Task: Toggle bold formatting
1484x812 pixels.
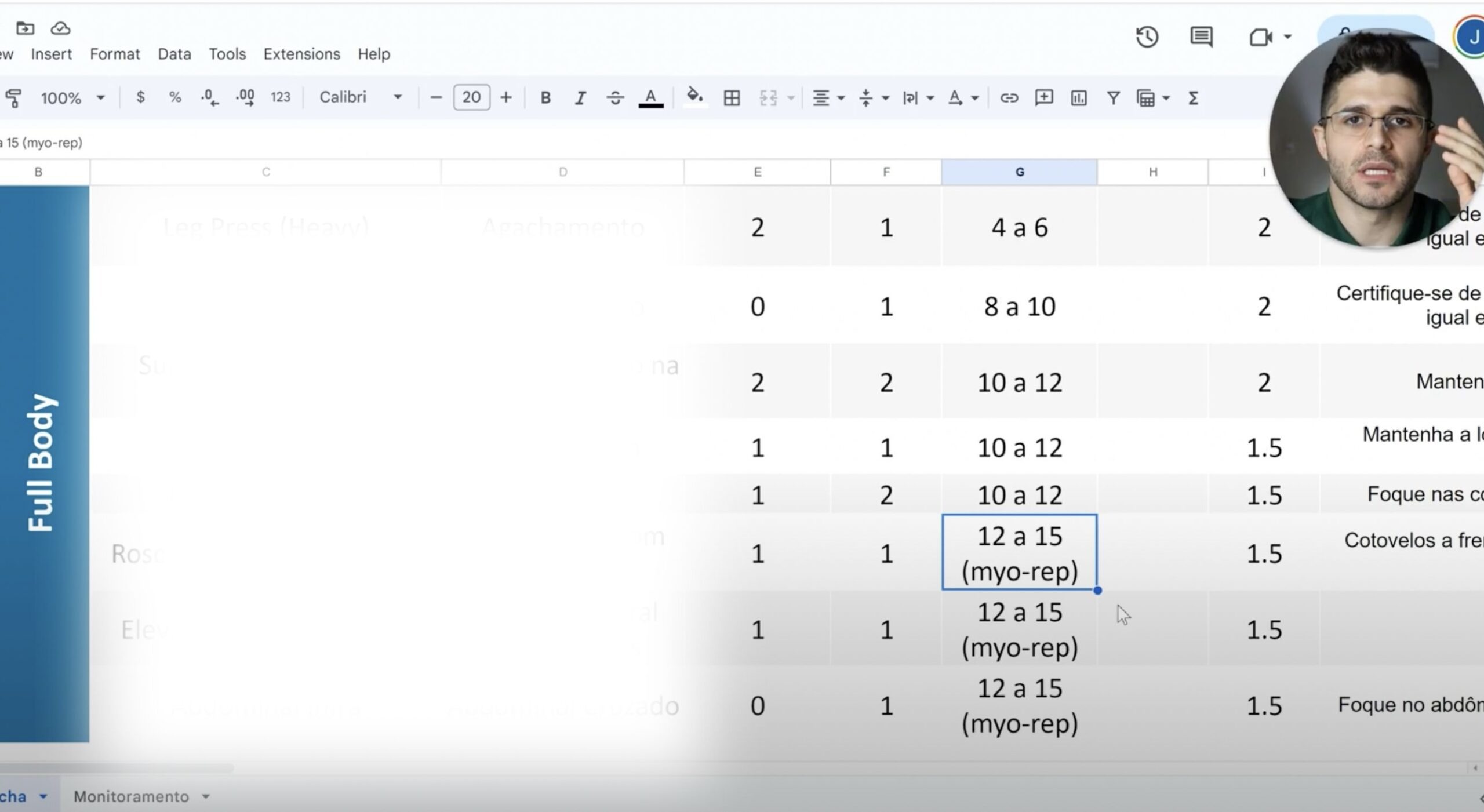Action: coord(545,98)
